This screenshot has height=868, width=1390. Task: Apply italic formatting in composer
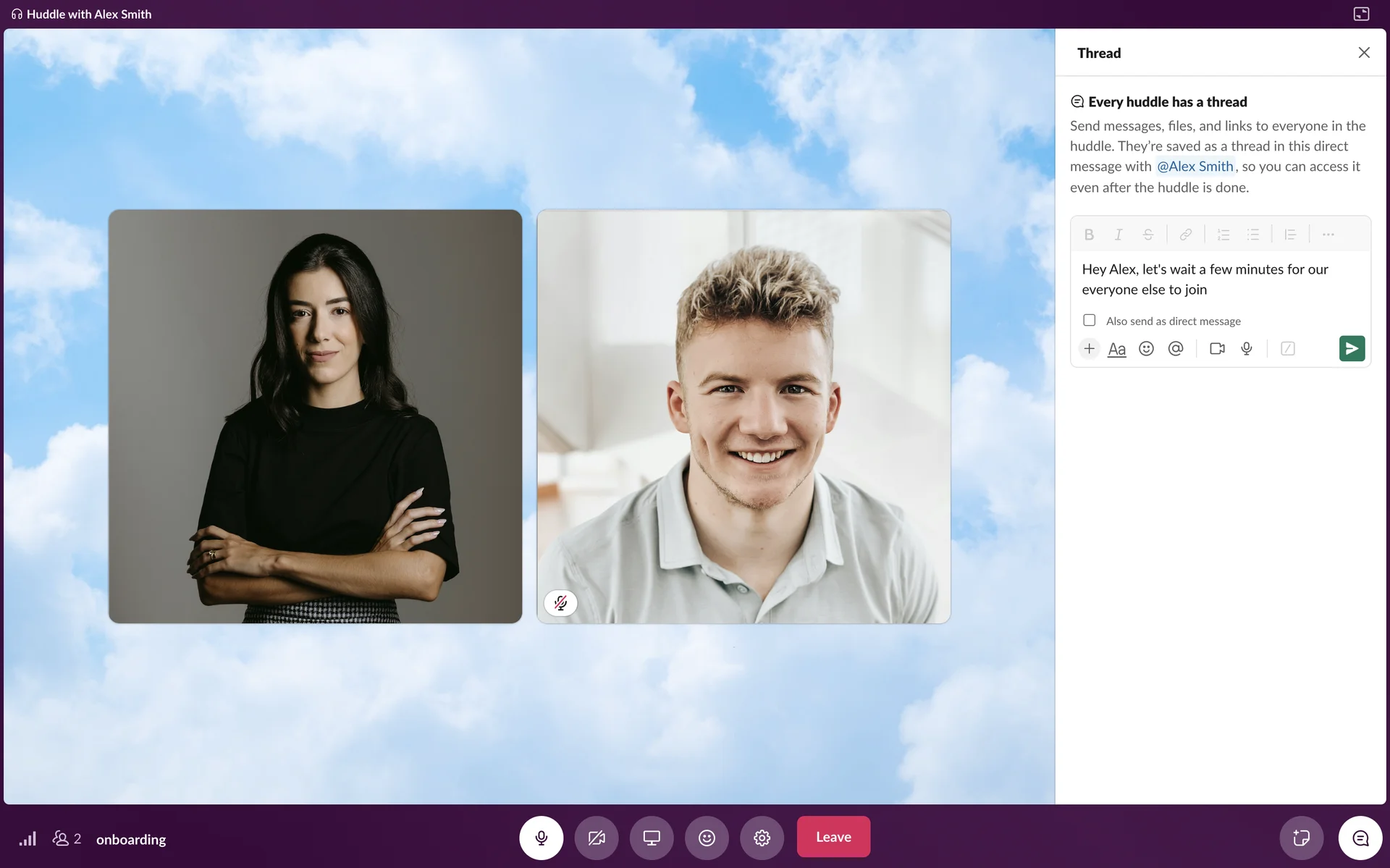pyautogui.click(x=1118, y=235)
